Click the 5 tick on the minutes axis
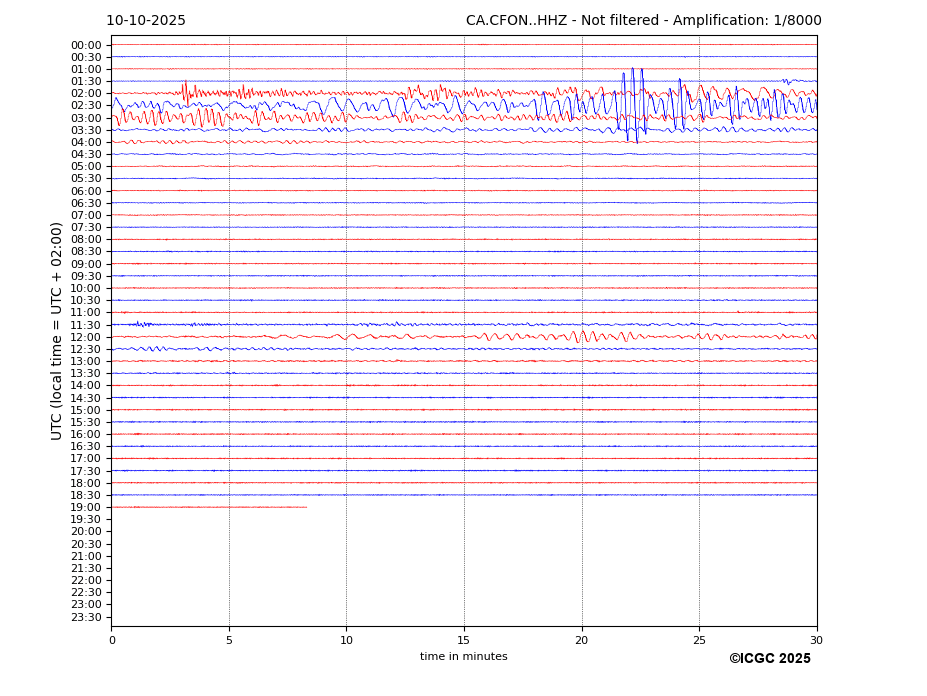 (229, 640)
